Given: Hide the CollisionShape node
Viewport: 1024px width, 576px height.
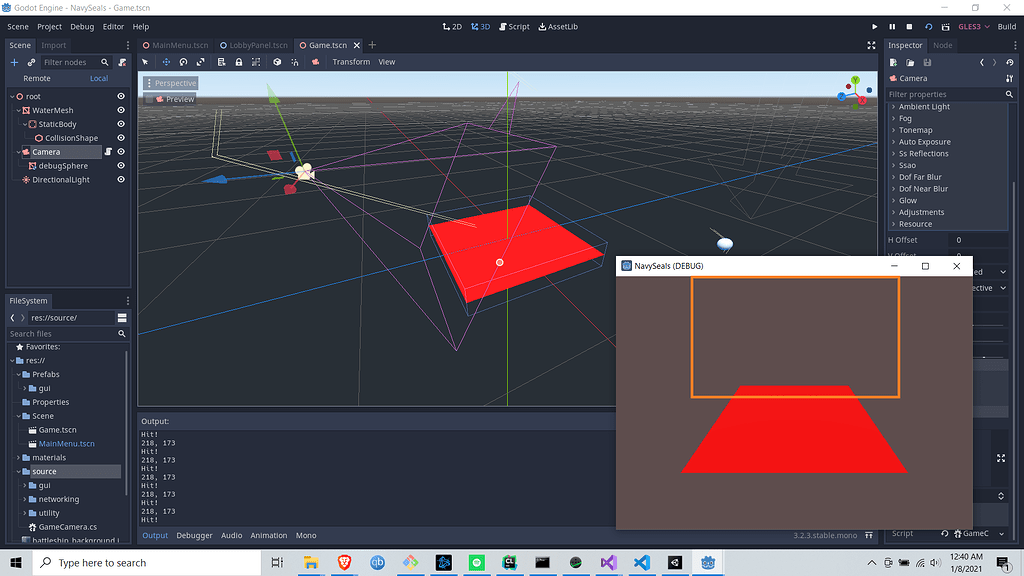Looking at the screenshot, I should pyautogui.click(x=121, y=138).
